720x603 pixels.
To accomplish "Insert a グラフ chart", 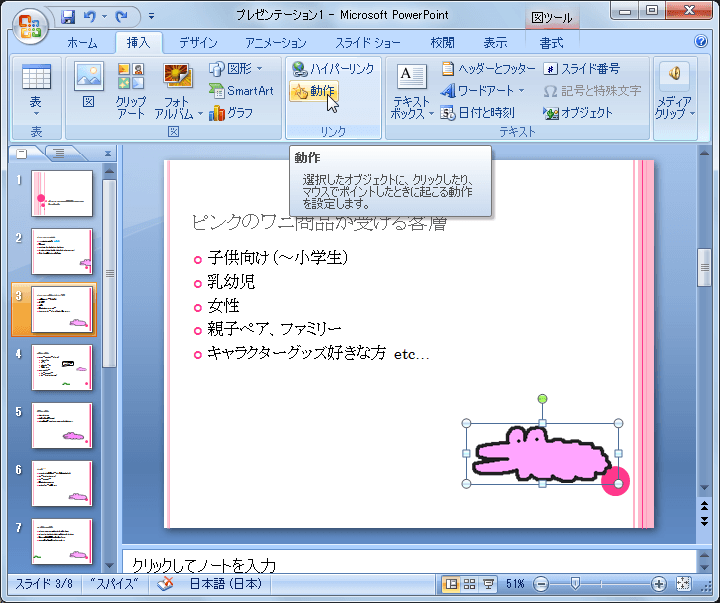I will [x=231, y=113].
